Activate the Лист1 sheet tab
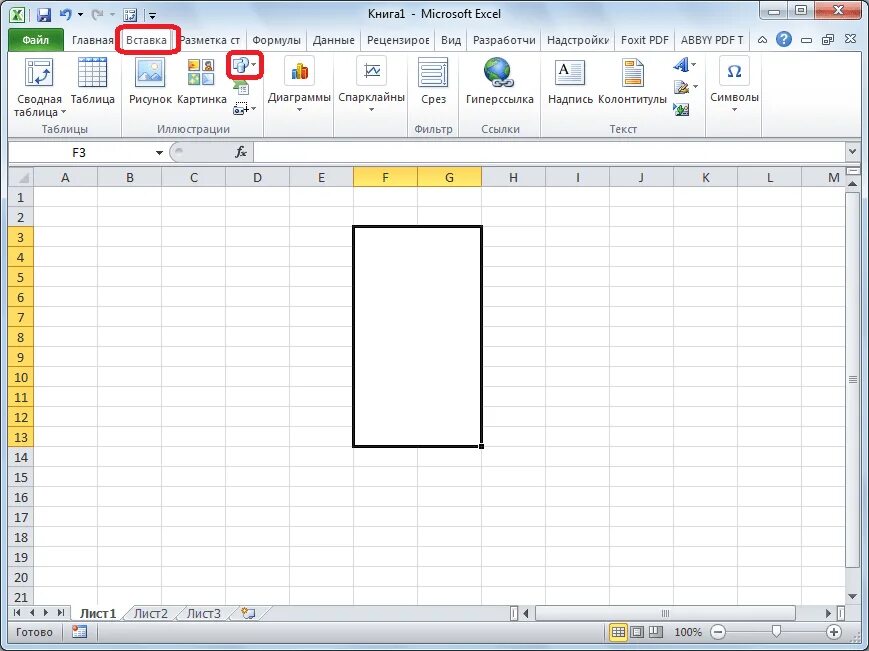Screen dimensions: 869x651 pyautogui.click(x=98, y=613)
